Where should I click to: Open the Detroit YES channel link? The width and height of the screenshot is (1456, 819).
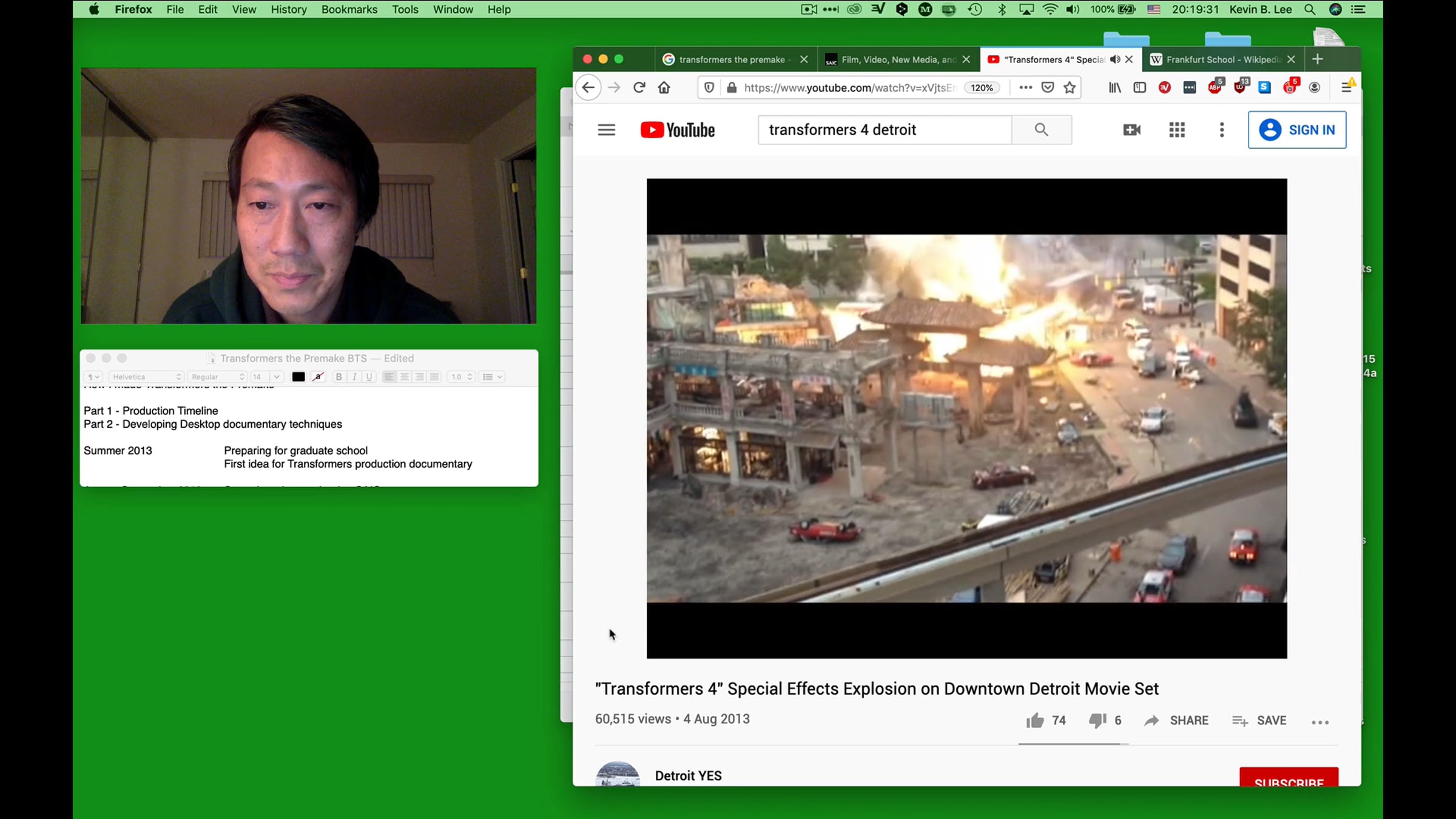[x=689, y=776]
